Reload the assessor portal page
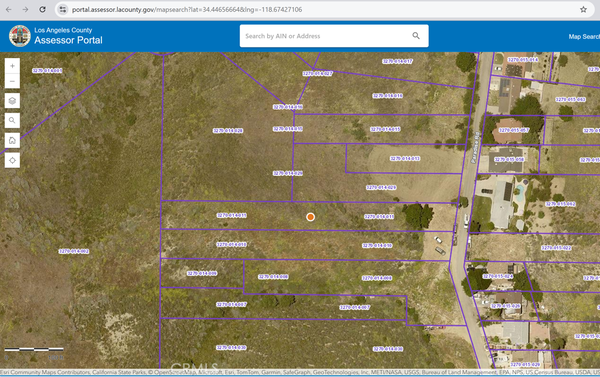The height and width of the screenshot is (377, 600). 42,10
